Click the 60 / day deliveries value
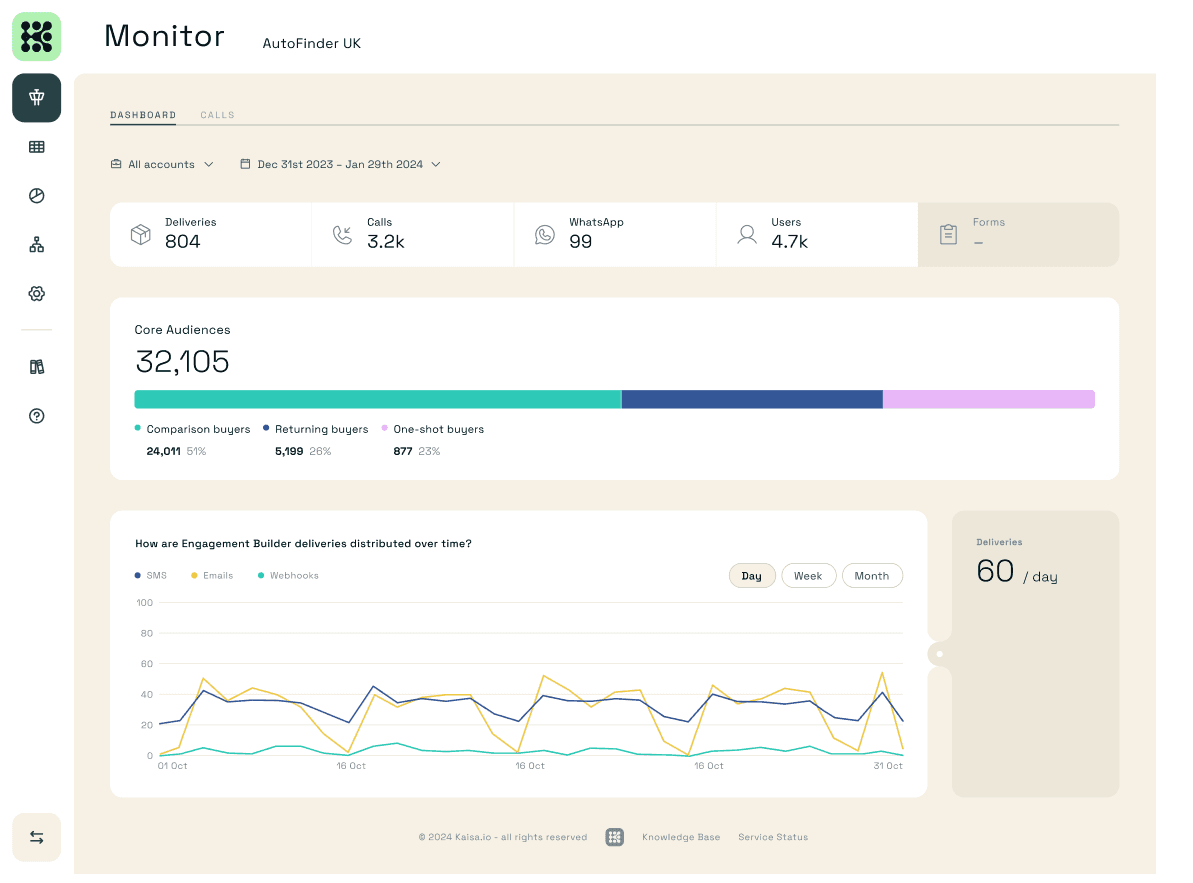The width and height of the screenshot is (1193, 883). click(1016, 571)
